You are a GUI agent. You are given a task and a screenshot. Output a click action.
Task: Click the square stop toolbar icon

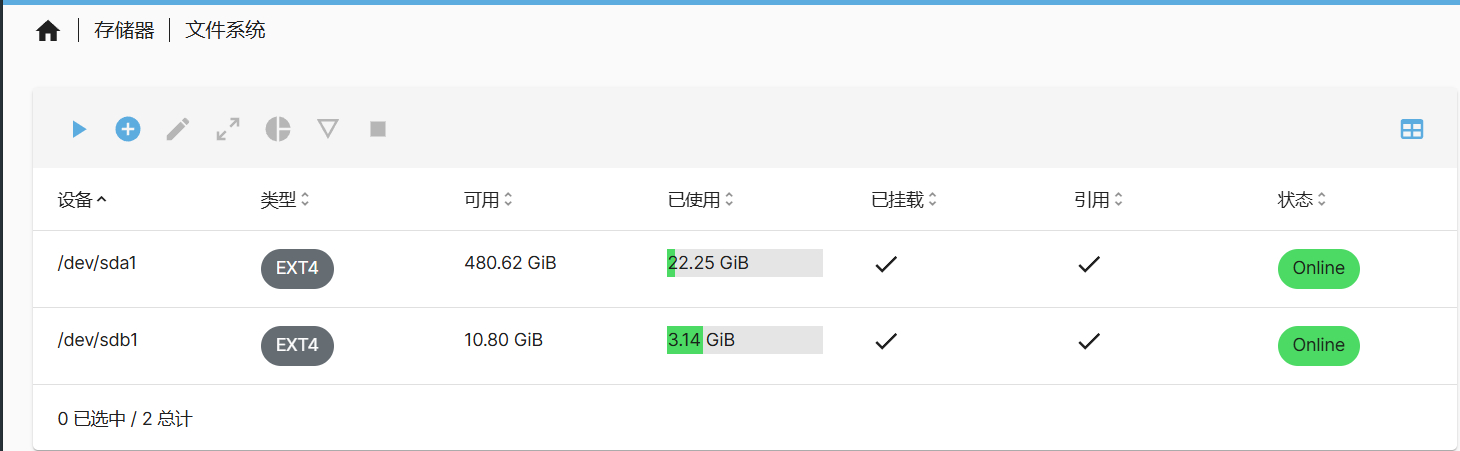378,129
